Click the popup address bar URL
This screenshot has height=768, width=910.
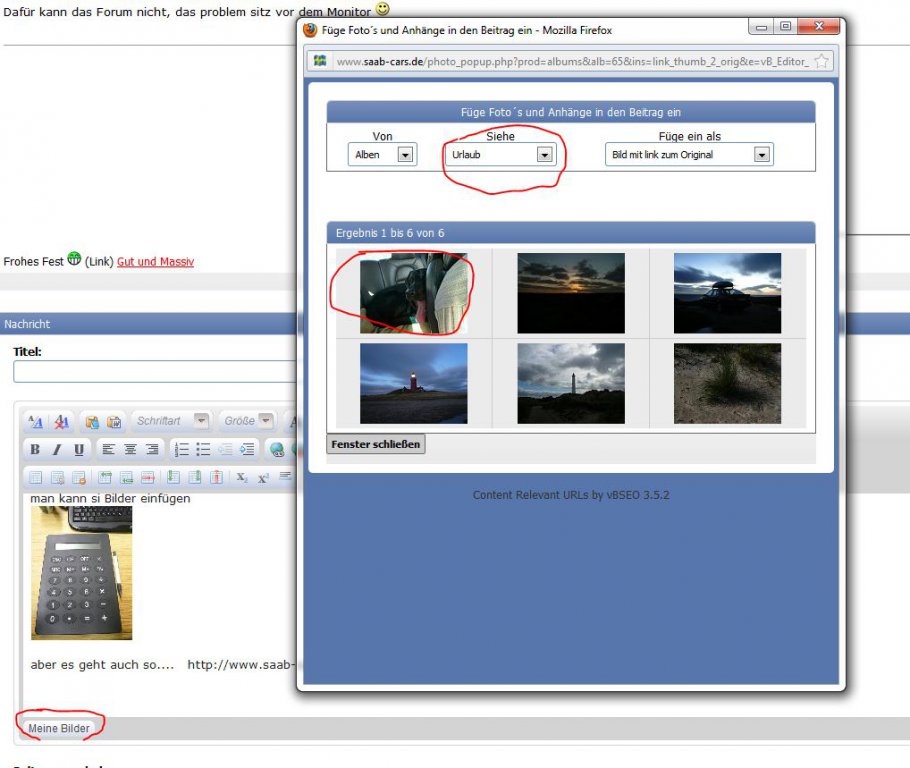572,62
